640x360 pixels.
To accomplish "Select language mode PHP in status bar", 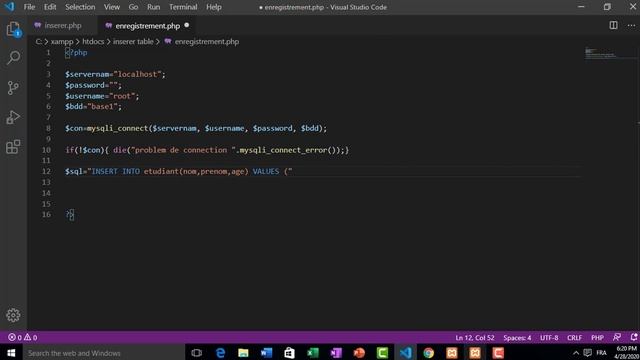I will click(x=597, y=338).
